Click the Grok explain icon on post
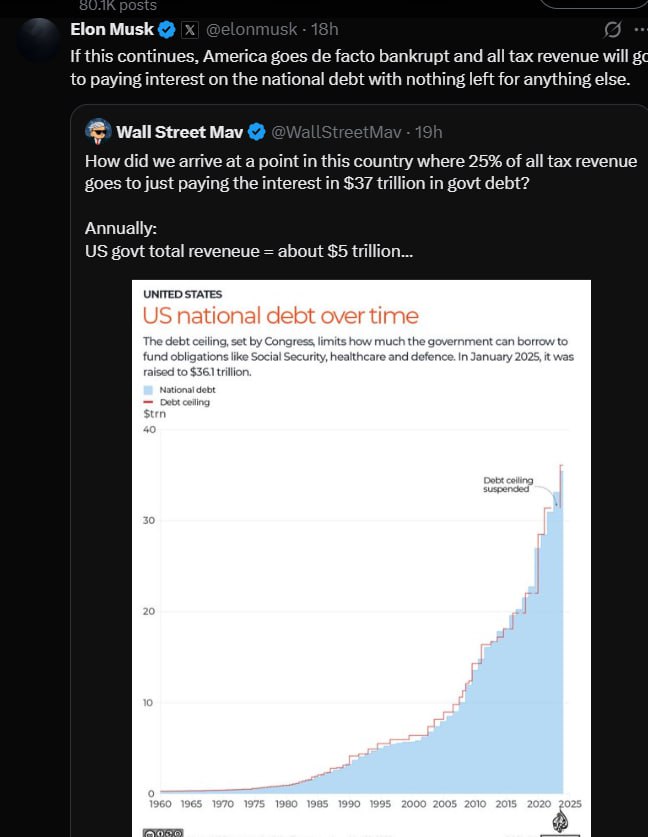 [x=612, y=29]
